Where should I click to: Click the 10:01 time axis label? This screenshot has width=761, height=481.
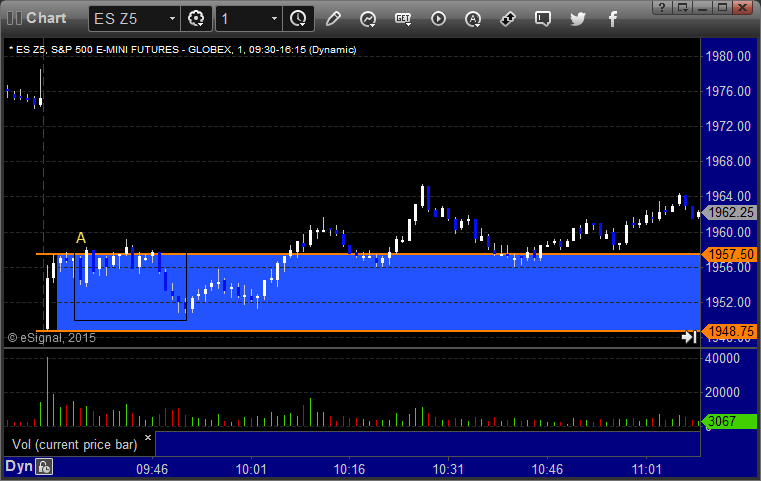pyautogui.click(x=251, y=469)
